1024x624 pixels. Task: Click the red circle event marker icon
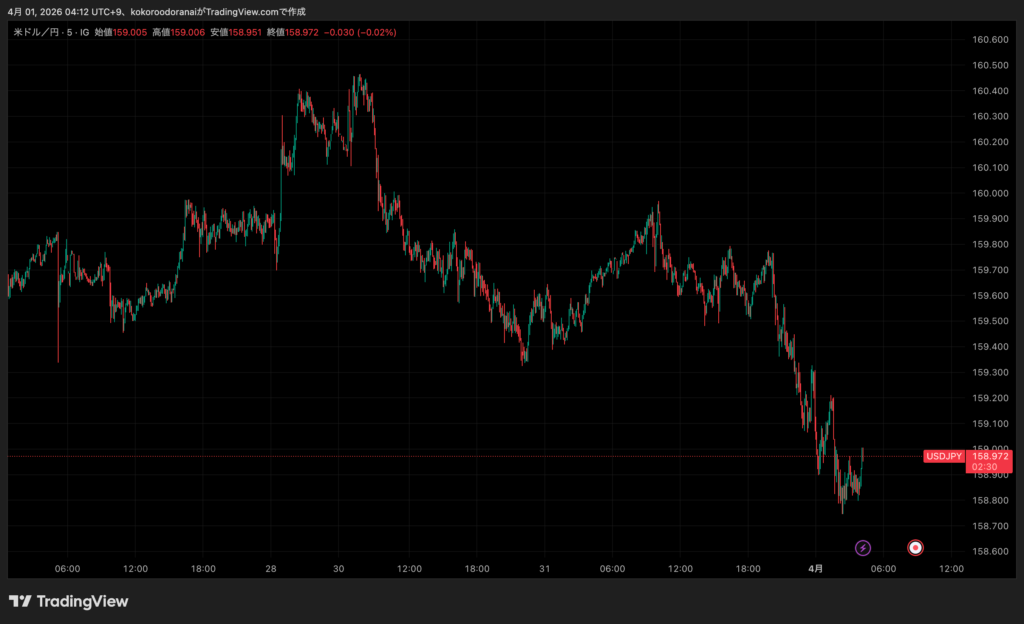click(x=914, y=547)
